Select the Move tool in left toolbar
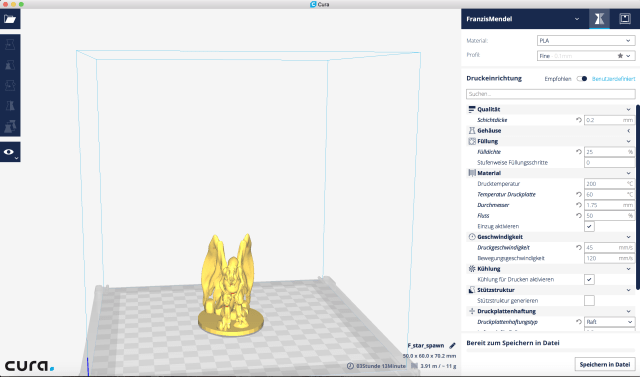Viewport: 640px width, 377px height. 10,44
